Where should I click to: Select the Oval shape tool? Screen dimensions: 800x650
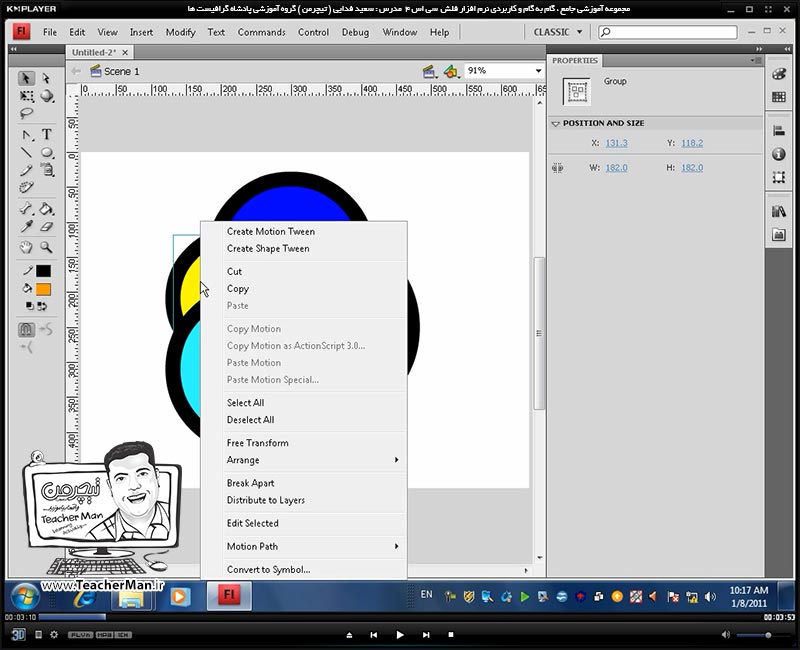tap(46, 152)
